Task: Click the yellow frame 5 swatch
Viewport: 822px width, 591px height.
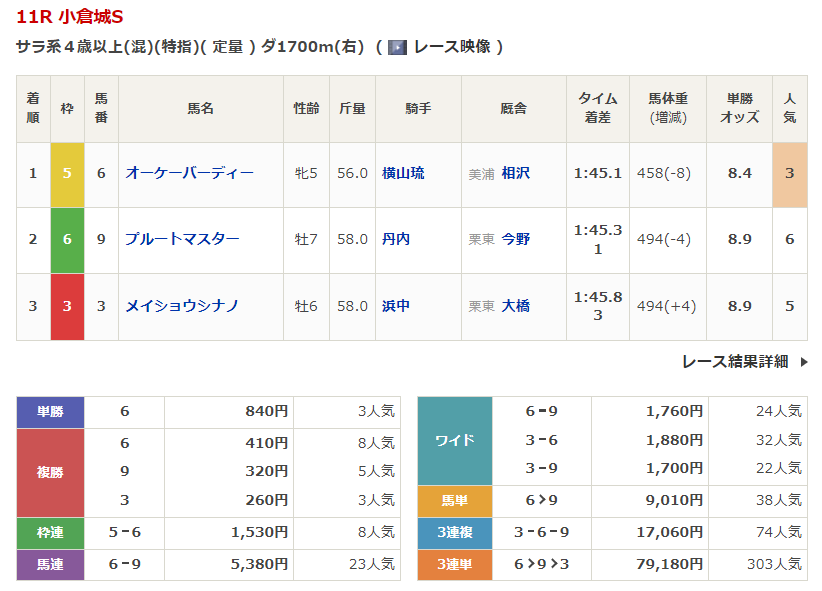Action: tap(67, 173)
